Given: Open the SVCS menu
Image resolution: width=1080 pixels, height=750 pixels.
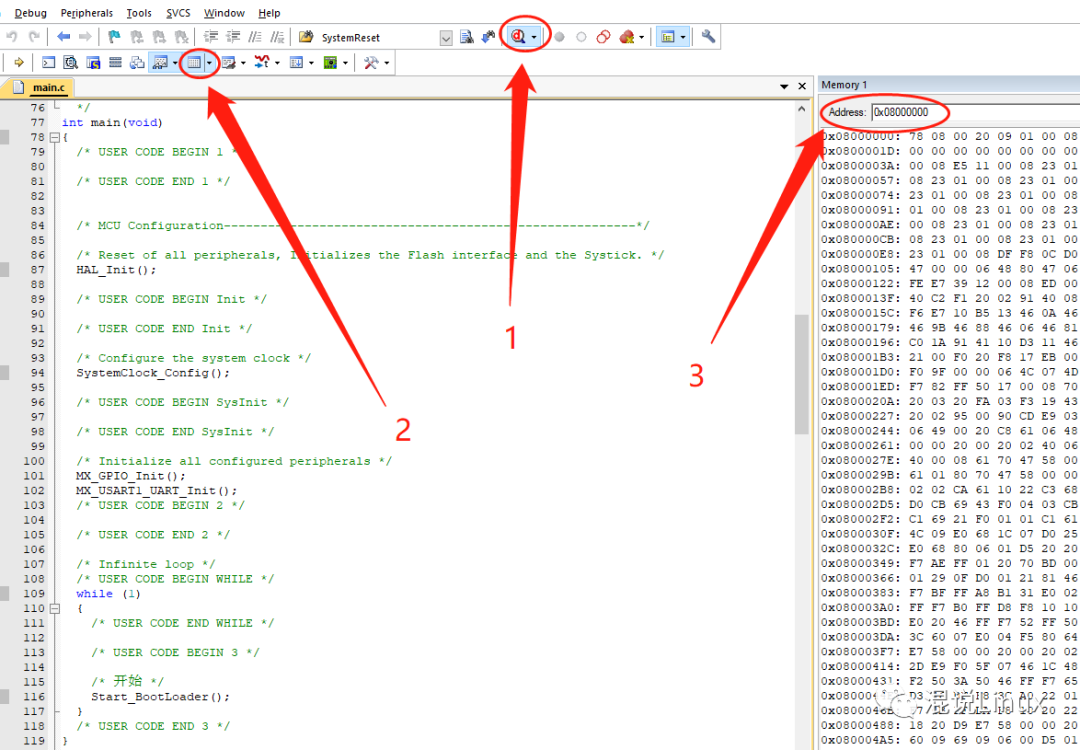Looking at the screenshot, I should click(179, 13).
